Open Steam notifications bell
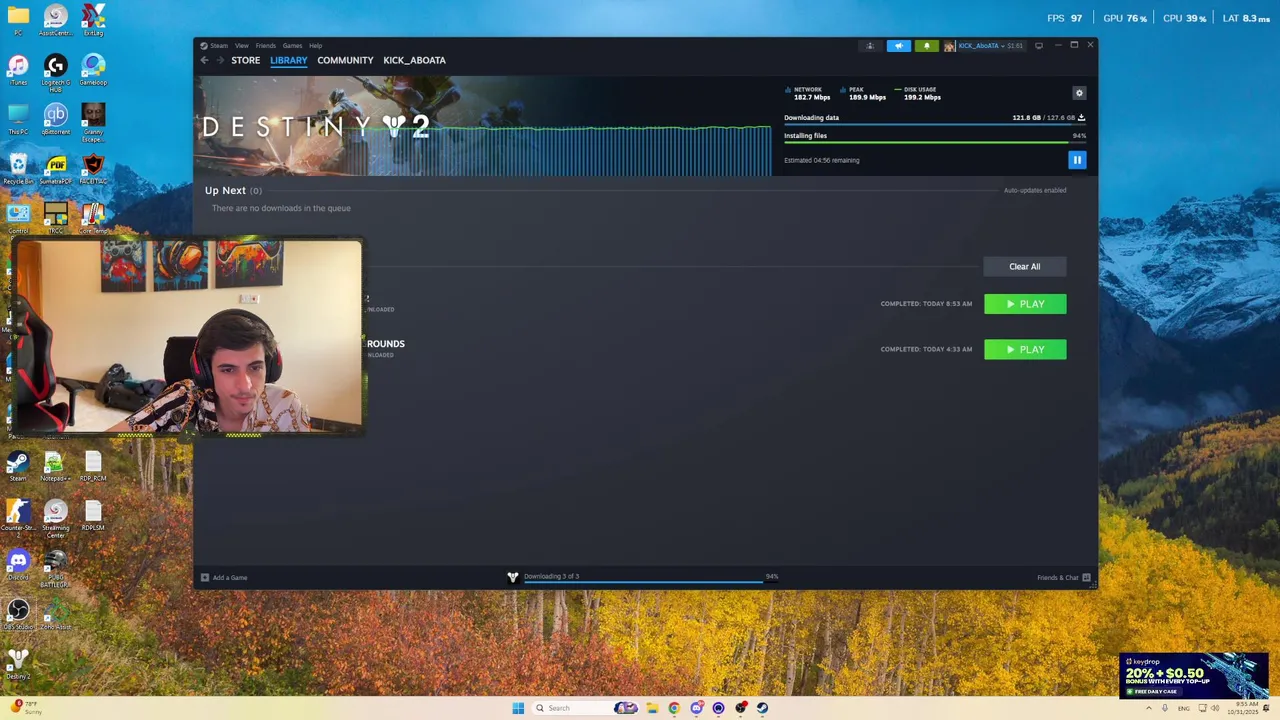The width and height of the screenshot is (1280, 720). (x=926, y=46)
